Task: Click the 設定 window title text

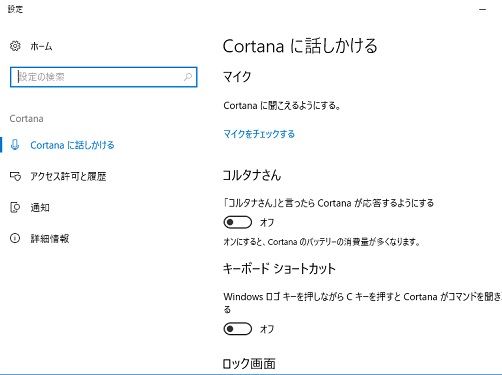Action: [16, 9]
